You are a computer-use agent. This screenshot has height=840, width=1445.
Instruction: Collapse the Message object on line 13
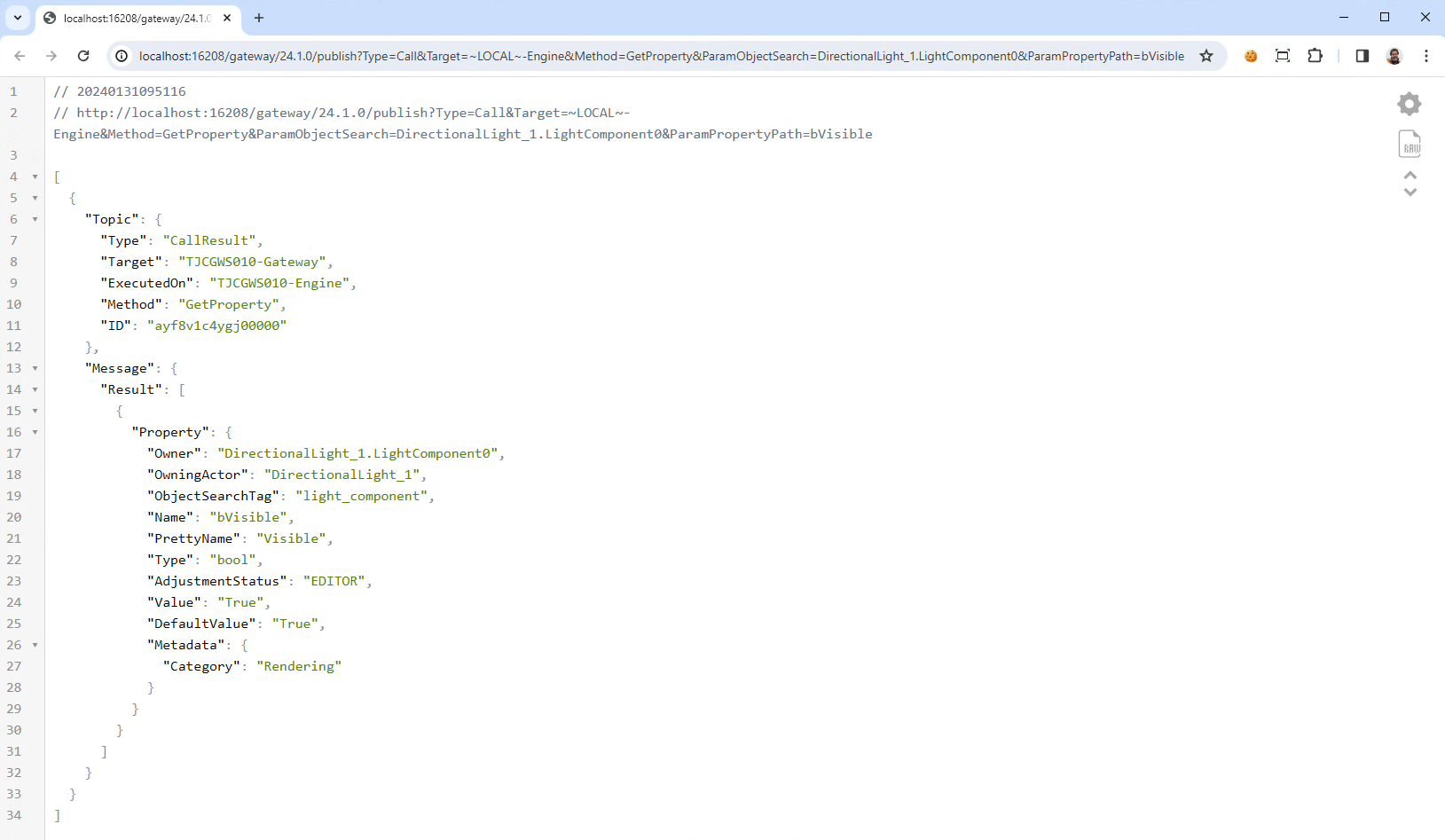(35, 368)
